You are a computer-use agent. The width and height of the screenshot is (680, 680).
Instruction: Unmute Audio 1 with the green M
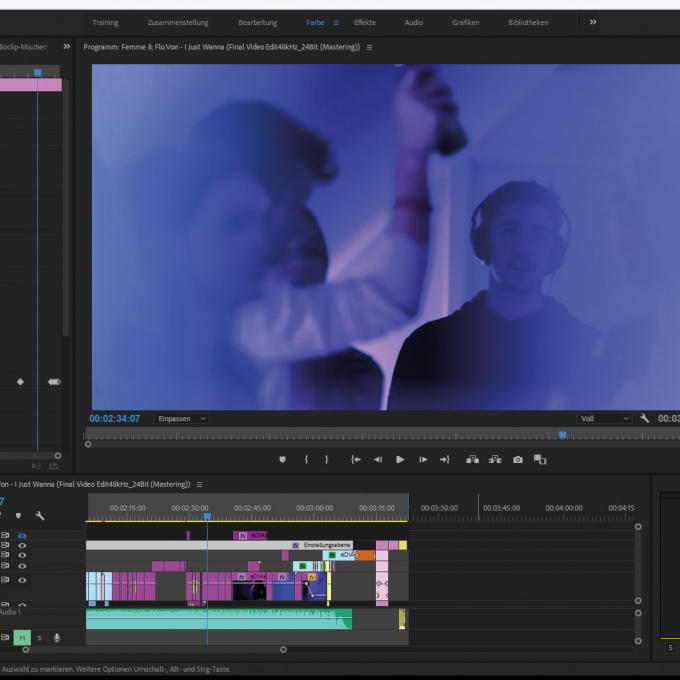[x=22, y=638]
